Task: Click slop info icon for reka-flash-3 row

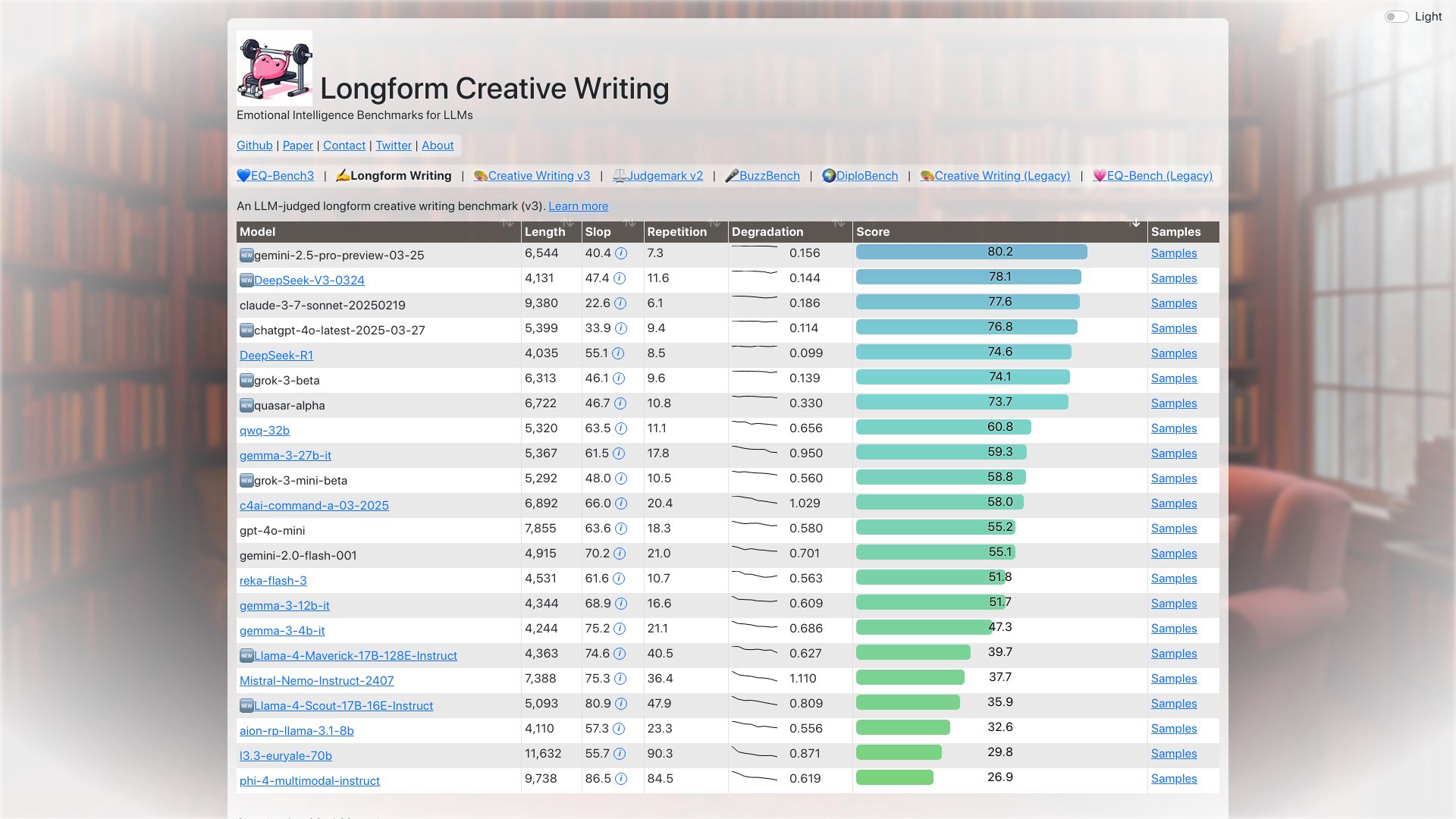Action: click(619, 579)
